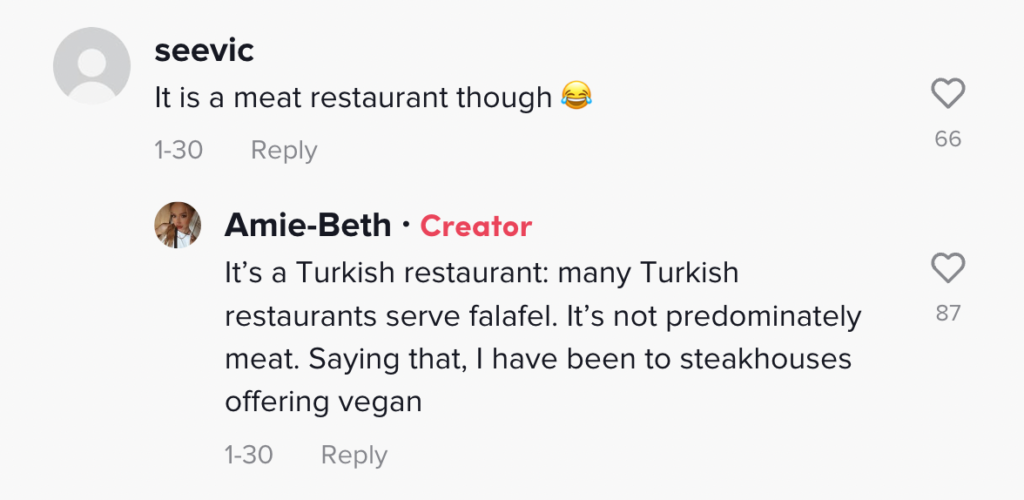Like seevic's comment with the heart icon
The width and height of the screenshot is (1024, 500).
(x=947, y=95)
